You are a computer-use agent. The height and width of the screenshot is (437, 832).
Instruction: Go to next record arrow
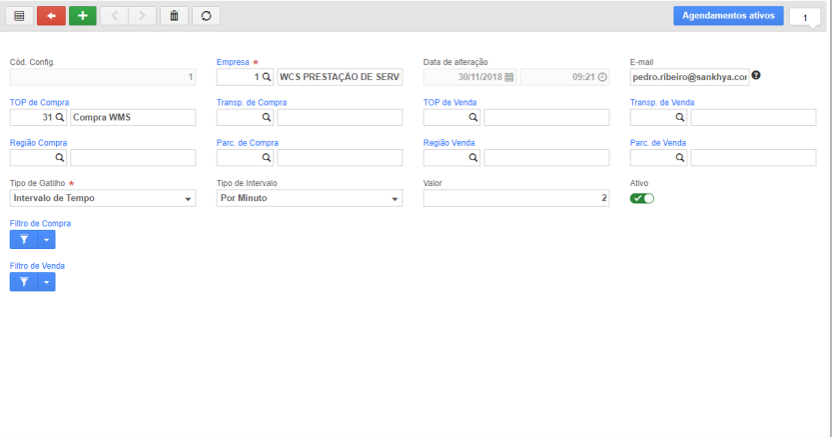point(142,16)
